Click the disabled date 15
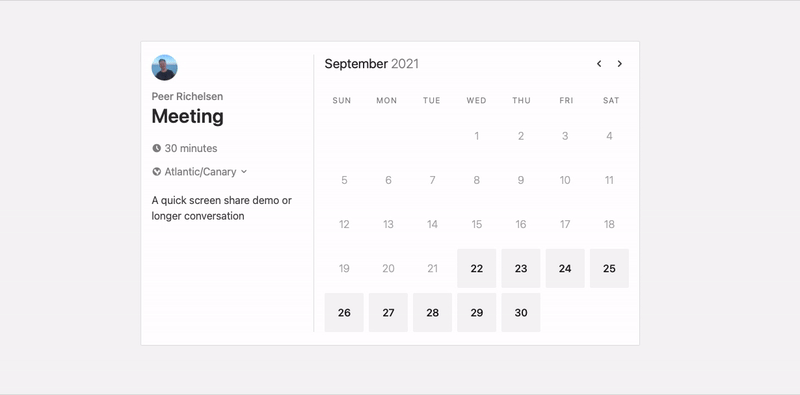800x395 pixels. pyautogui.click(x=477, y=224)
